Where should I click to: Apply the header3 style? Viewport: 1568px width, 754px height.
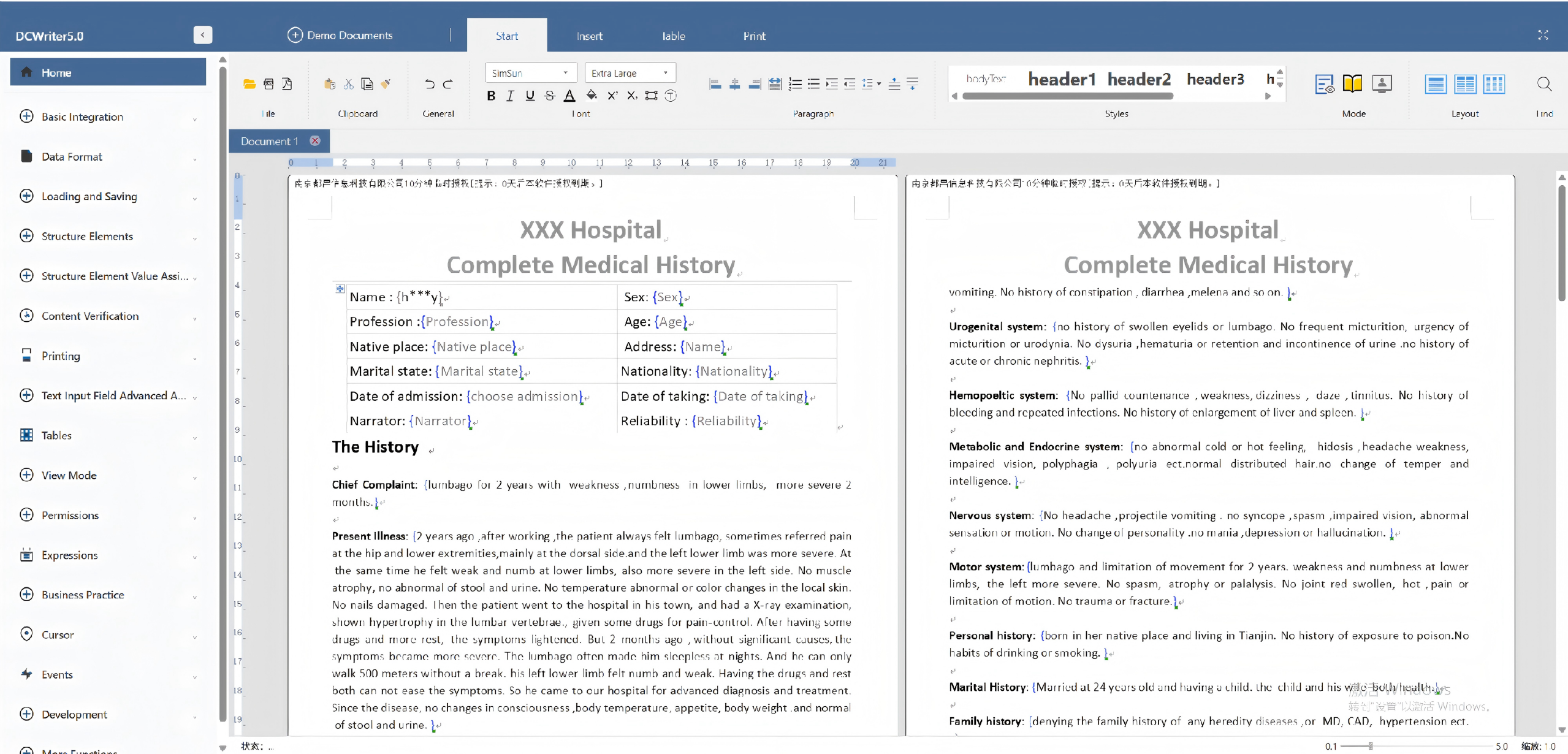[1216, 79]
